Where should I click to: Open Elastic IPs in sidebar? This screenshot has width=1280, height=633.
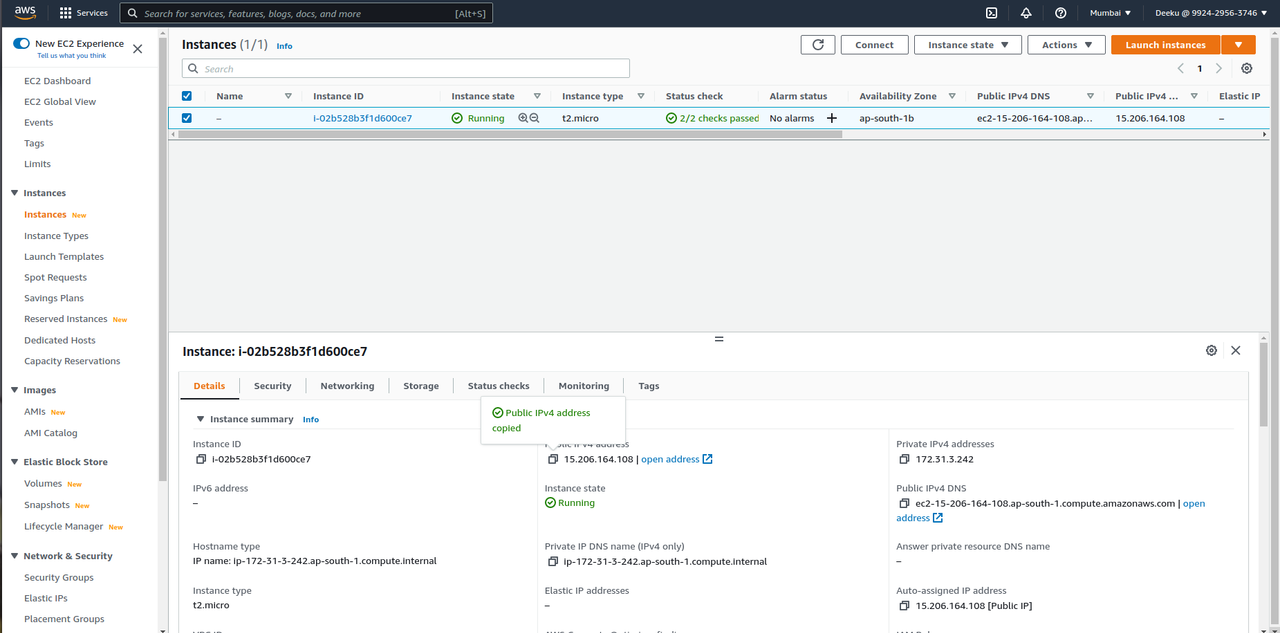coord(46,599)
